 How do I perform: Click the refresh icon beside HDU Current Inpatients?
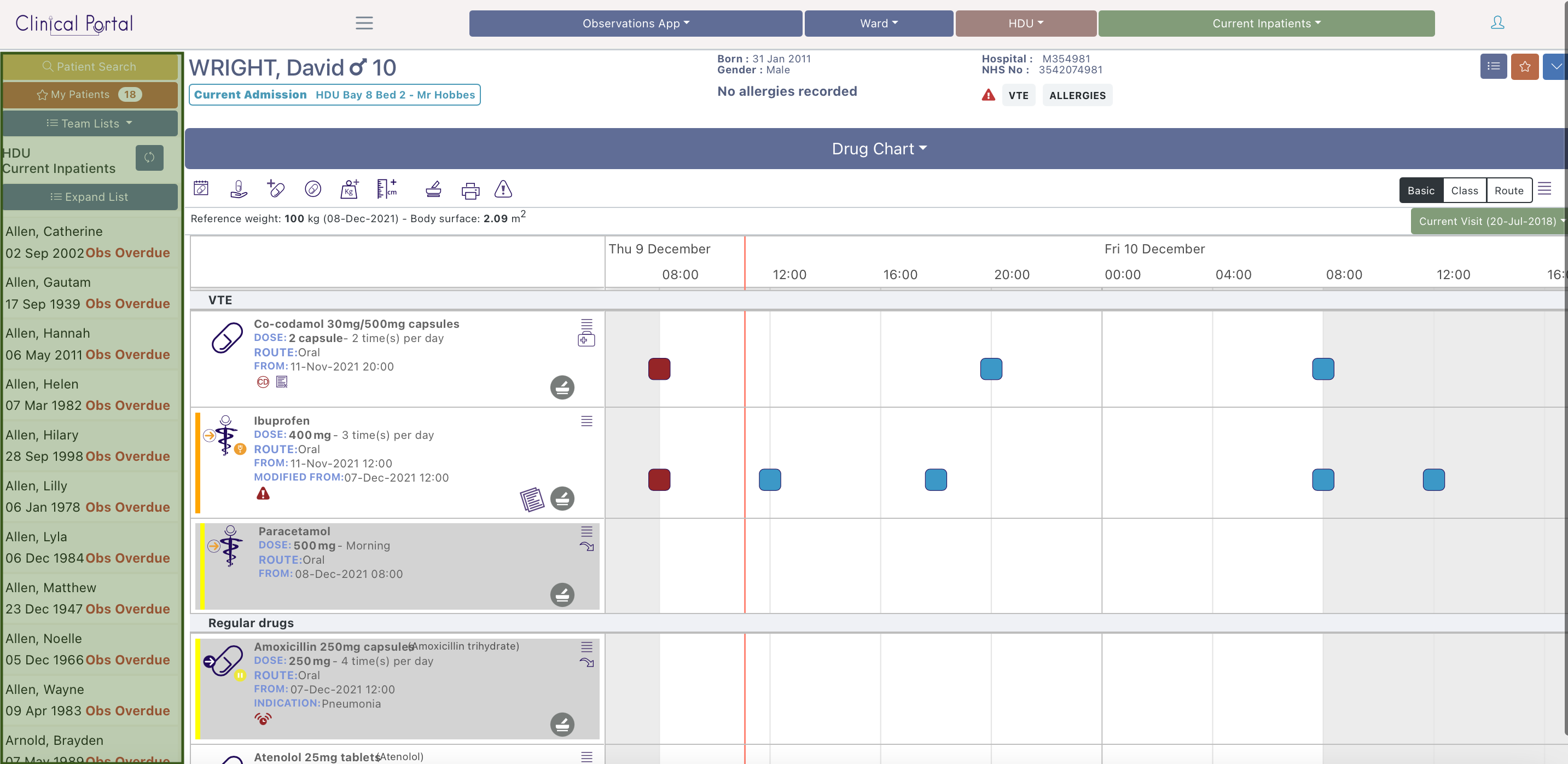point(149,158)
